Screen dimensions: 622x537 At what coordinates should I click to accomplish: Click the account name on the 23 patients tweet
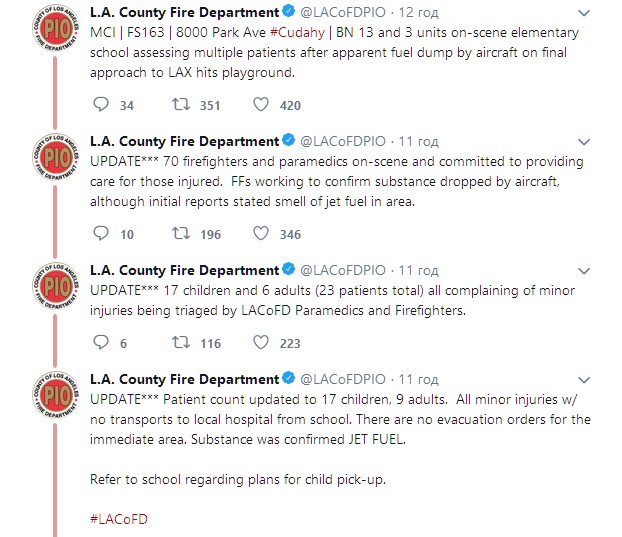tap(184, 270)
